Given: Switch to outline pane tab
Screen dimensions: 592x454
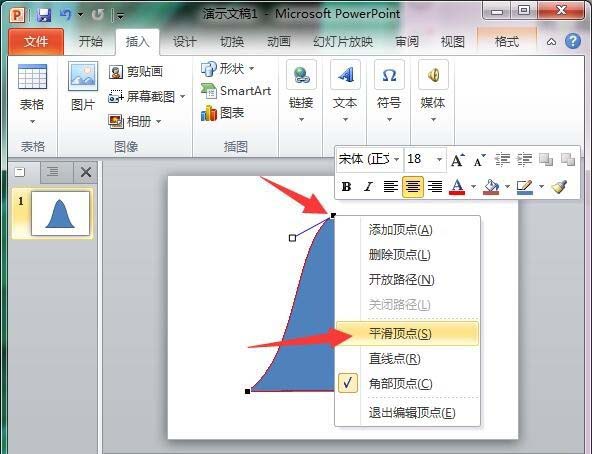Looking at the screenshot, I should pyautogui.click(x=53, y=172).
